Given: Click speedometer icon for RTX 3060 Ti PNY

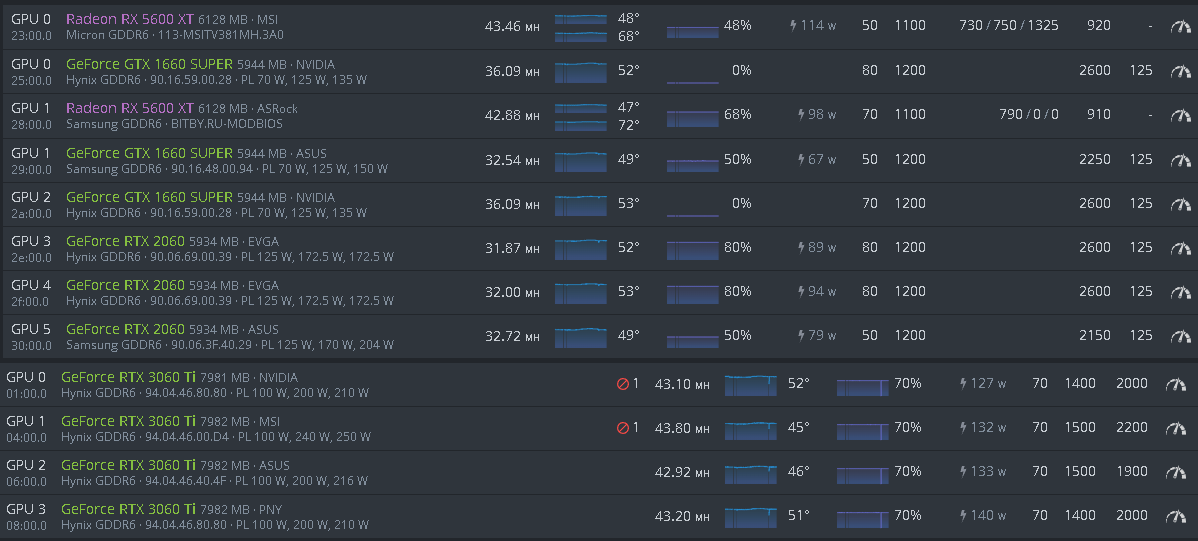Looking at the screenshot, I should click(1176, 516).
